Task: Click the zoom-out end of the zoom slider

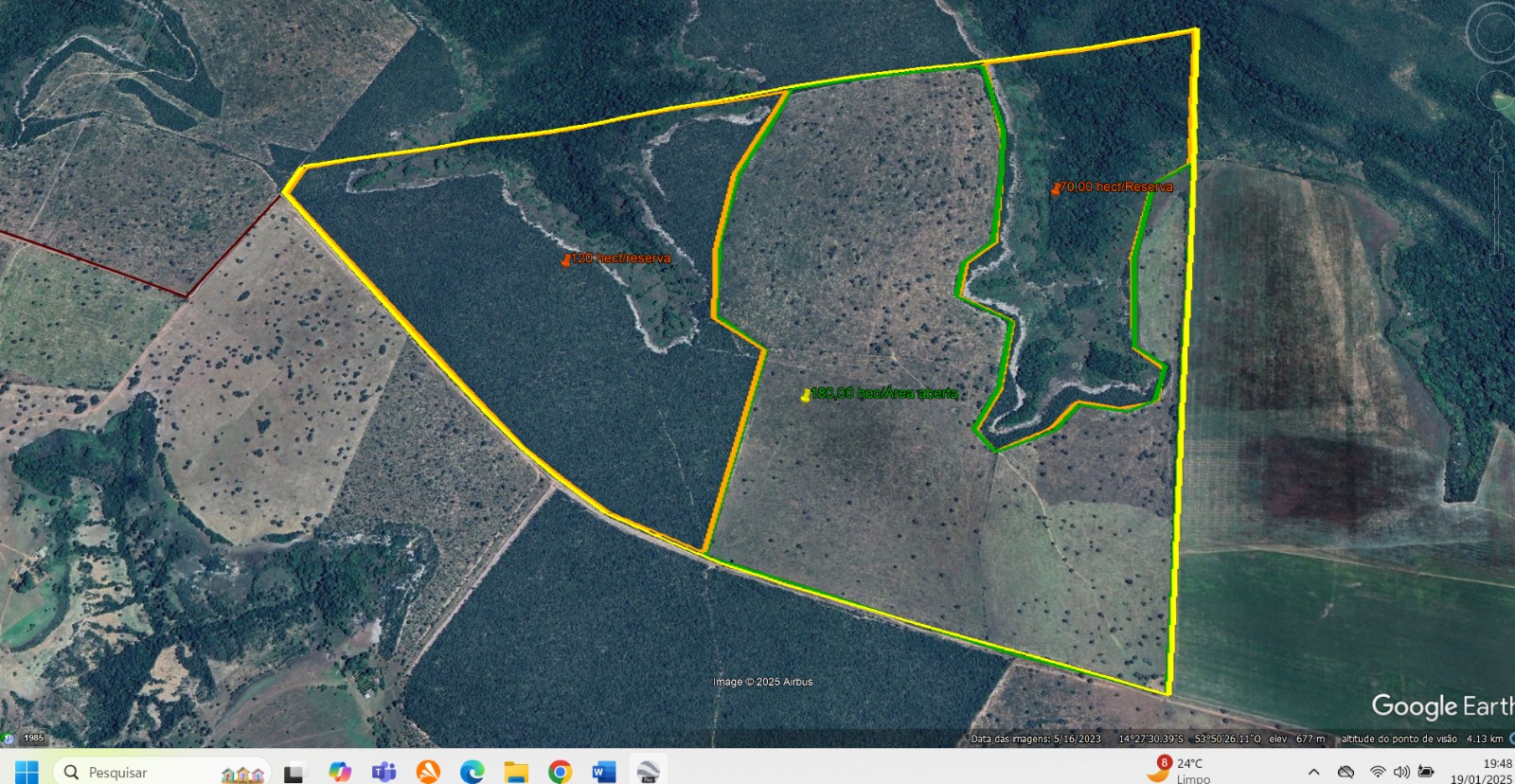Action: pos(1497,259)
